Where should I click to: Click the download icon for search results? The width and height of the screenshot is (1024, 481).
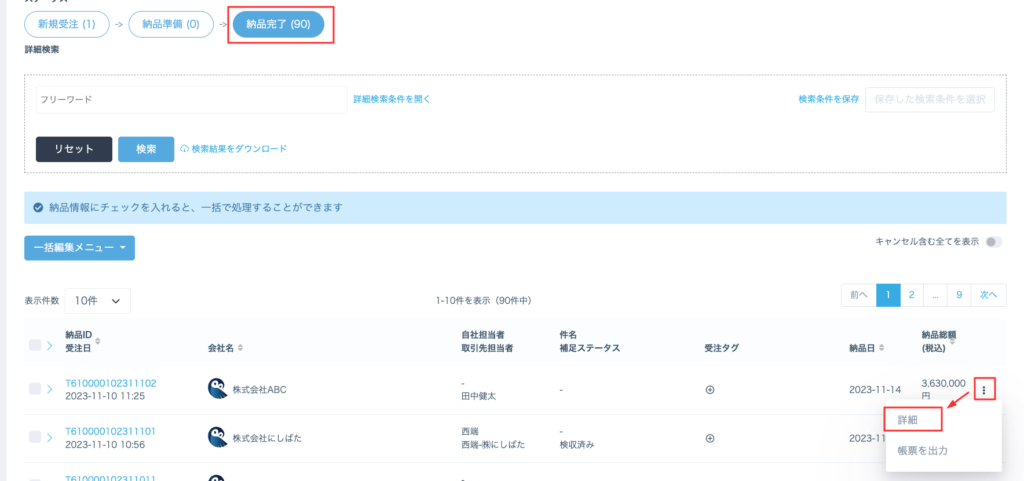184,149
